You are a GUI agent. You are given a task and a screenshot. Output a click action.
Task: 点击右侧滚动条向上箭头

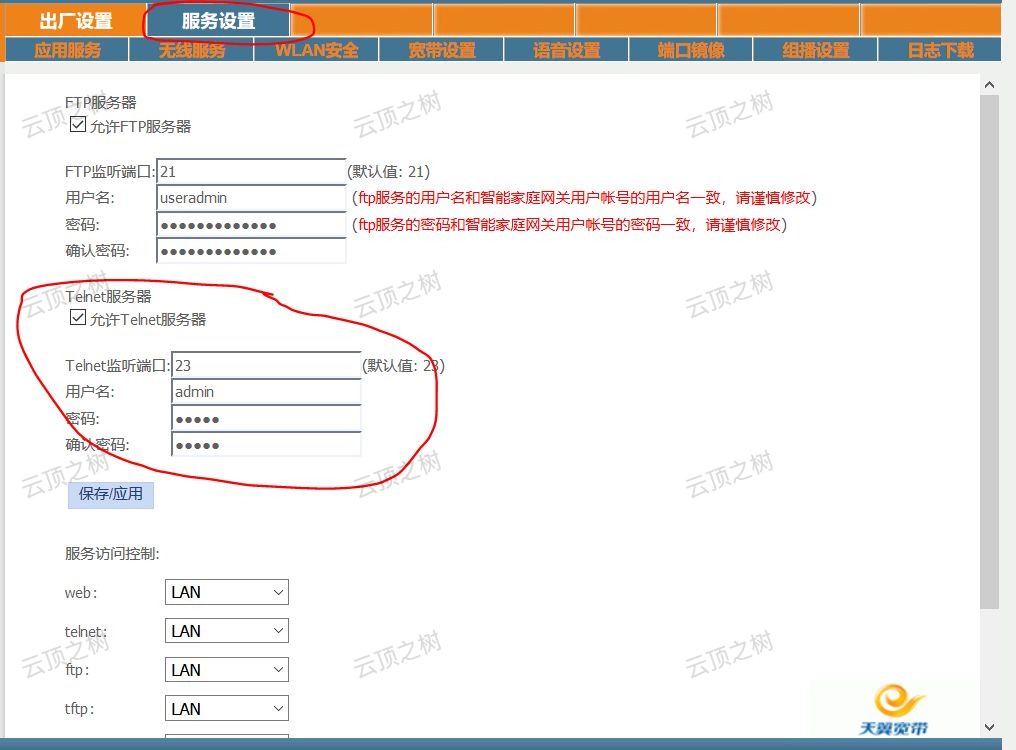[989, 84]
